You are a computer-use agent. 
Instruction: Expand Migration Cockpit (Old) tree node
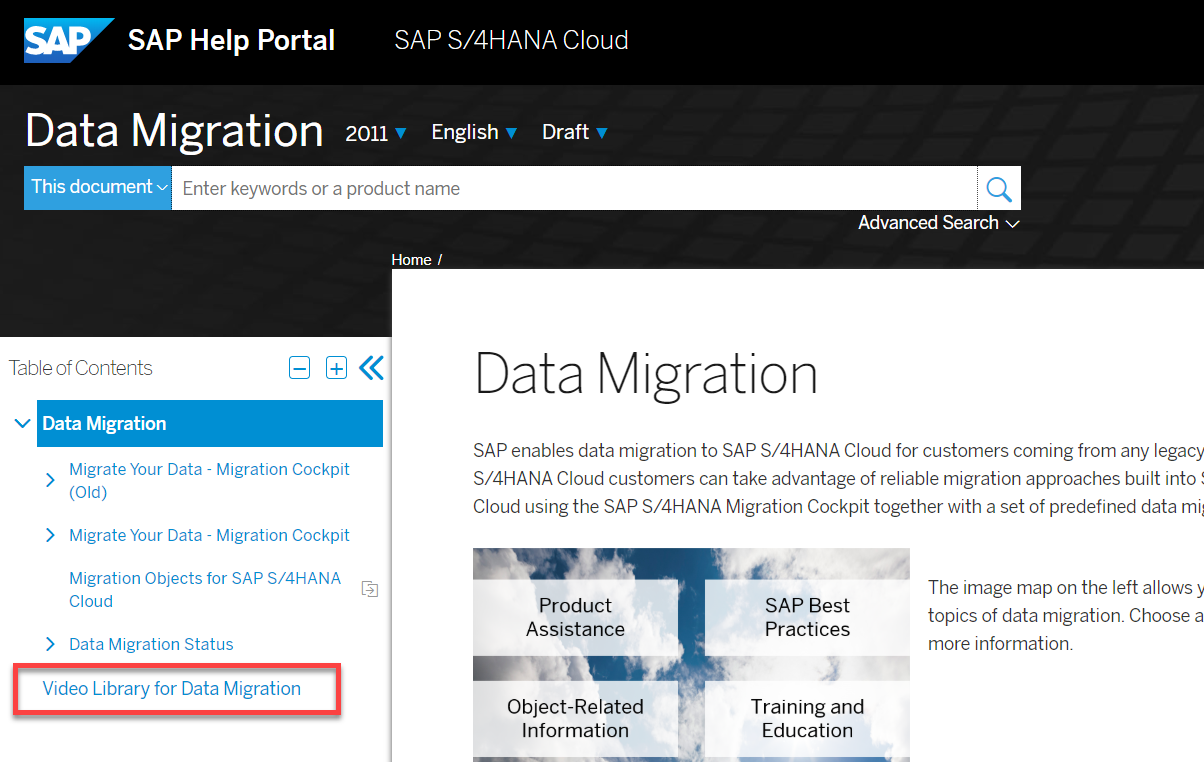click(x=50, y=481)
